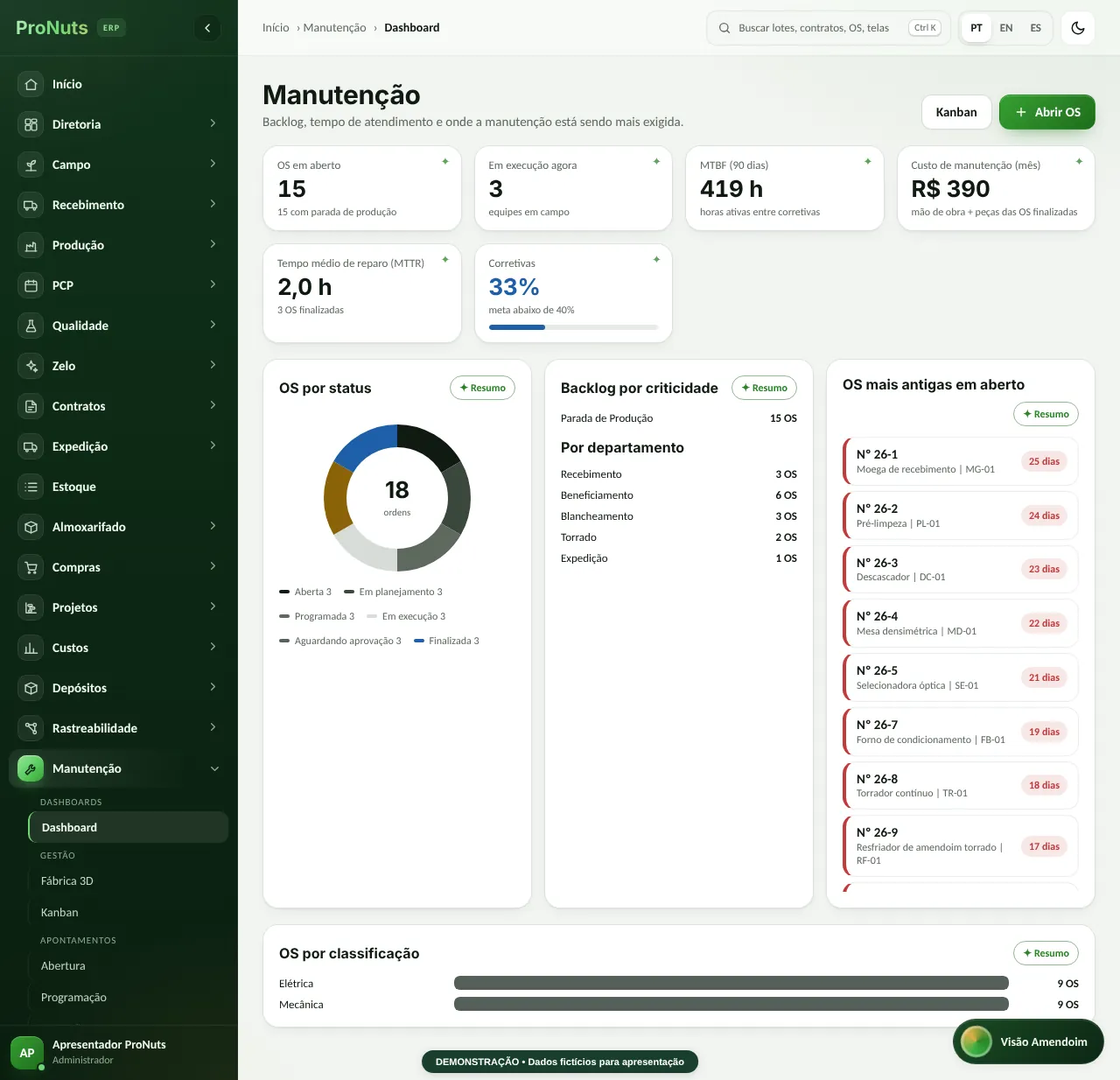Toggle the Programada legend entry
Viewport: 1120px width, 1080px height.
point(317,616)
